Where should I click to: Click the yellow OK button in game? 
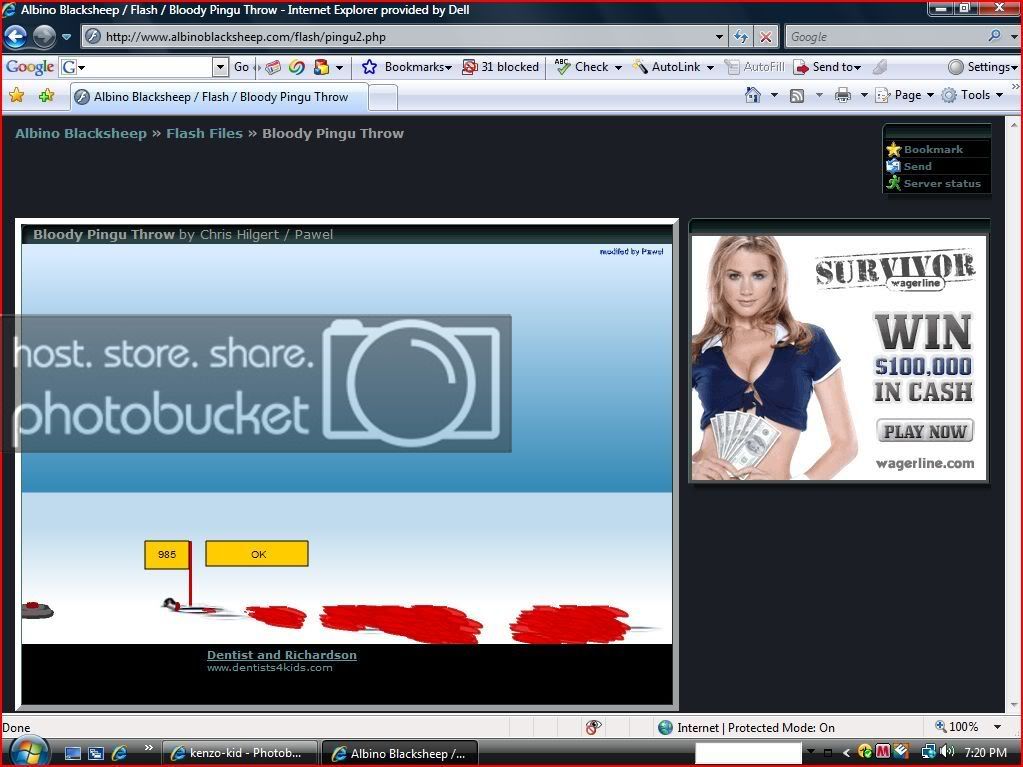click(x=257, y=554)
